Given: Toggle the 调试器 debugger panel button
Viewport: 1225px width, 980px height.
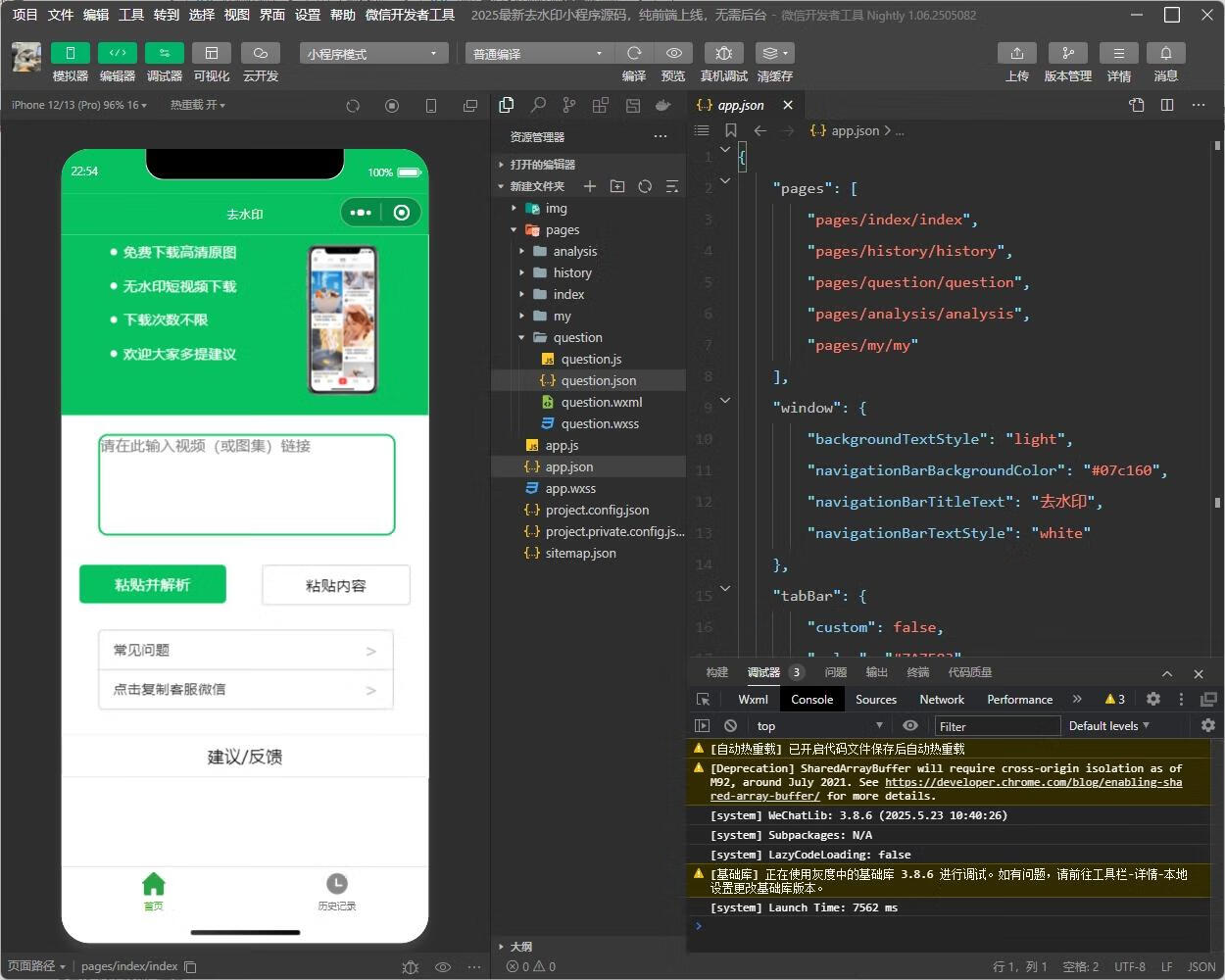Looking at the screenshot, I should point(164,53).
